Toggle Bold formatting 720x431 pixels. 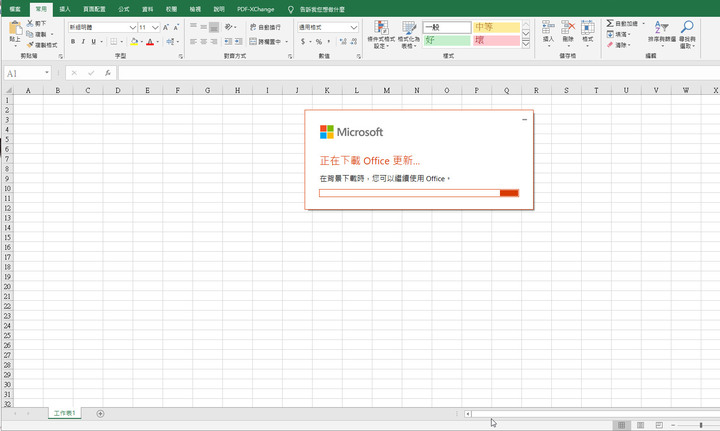[73, 41]
